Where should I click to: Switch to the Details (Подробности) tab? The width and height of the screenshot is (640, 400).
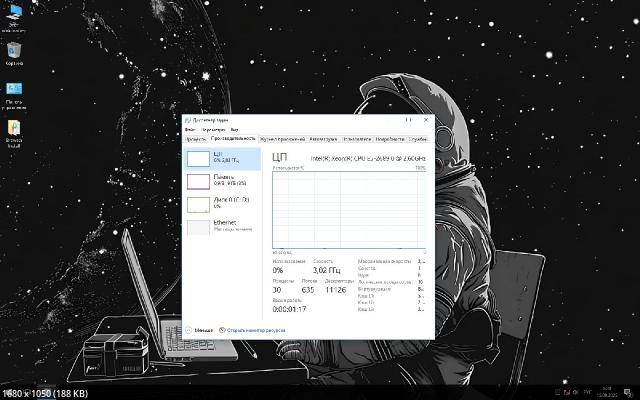click(x=390, y=139)
